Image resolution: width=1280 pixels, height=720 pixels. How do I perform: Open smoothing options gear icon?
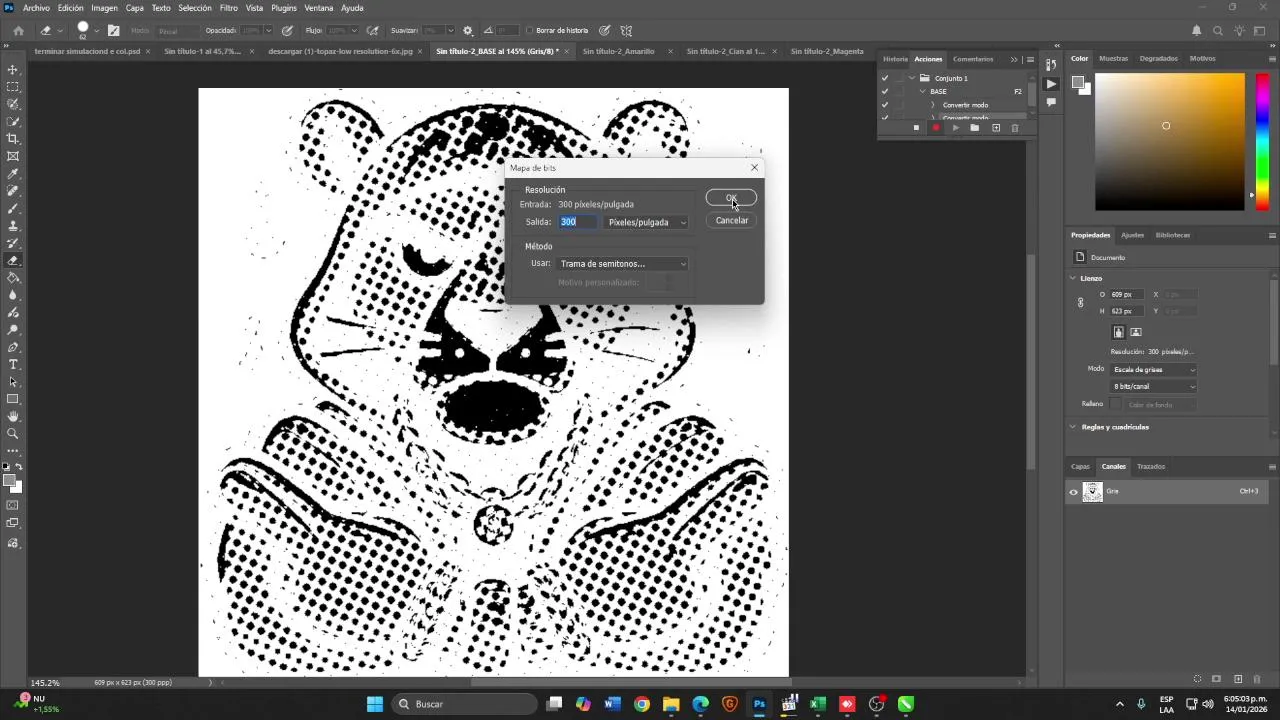(x=467, y=31)
